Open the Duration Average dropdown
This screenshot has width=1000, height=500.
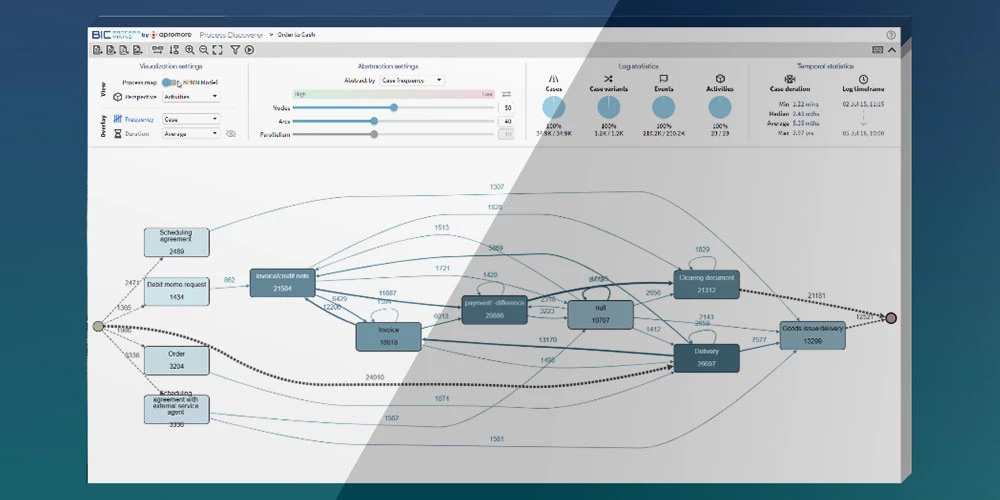click(x=191, y=134)
